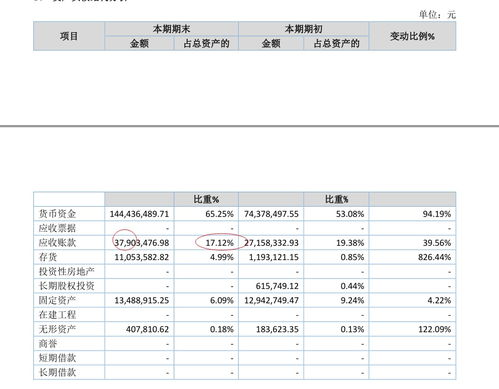Click the 单位：元 unit label
Viewport: 499px width, 389px height.
click(x=437, y=14)
